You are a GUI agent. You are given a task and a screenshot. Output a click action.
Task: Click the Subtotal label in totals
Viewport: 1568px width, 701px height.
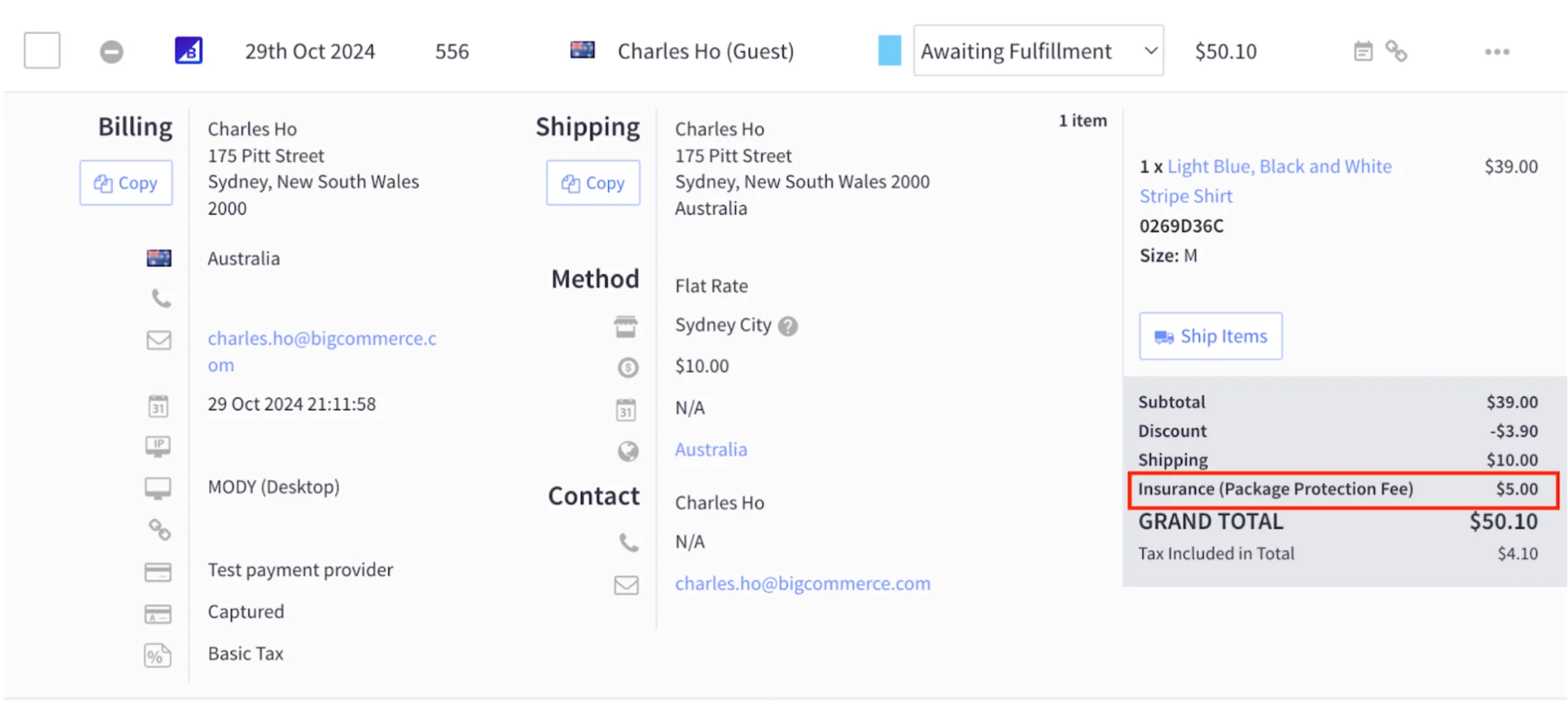pos(1172,402)
